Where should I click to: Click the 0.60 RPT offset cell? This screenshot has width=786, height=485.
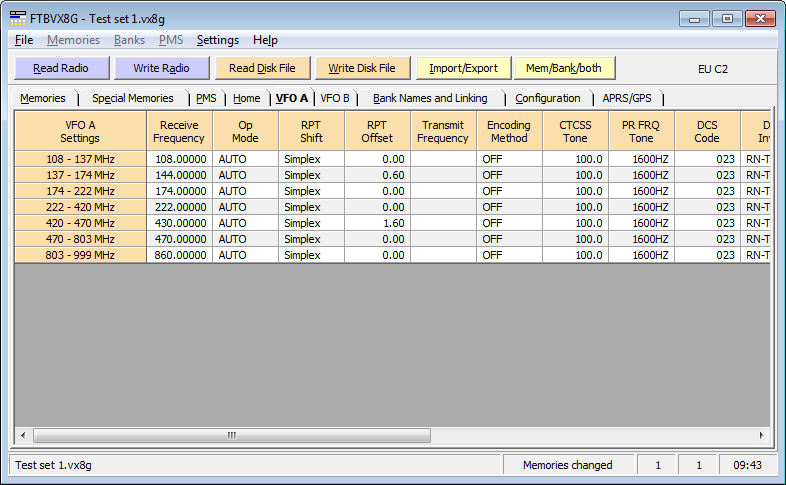click(377, 175)
